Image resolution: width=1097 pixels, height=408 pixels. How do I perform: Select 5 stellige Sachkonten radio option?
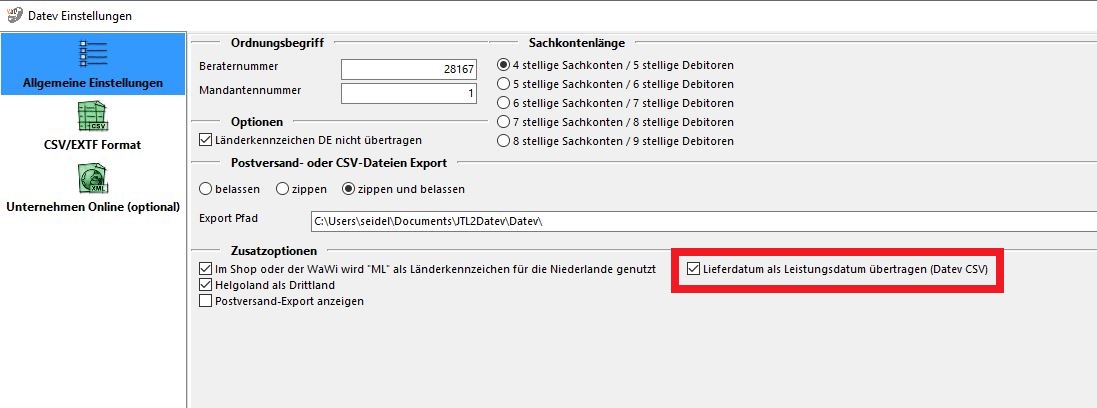[x=503, y=84]
